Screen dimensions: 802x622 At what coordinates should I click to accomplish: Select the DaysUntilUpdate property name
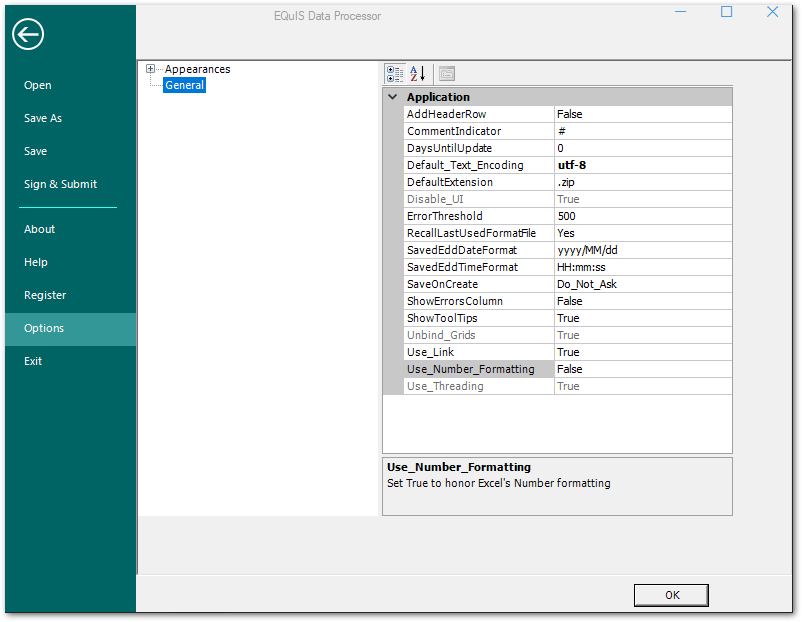[478, 148]
